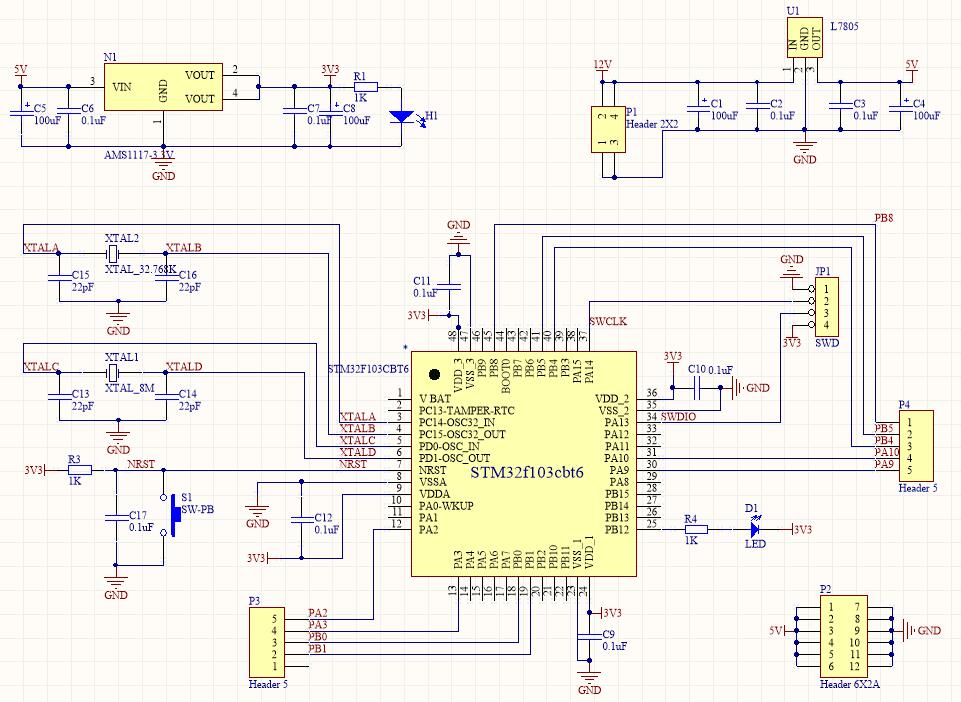Select the XTAL1 8M crystal symbol

pos(113,372)
